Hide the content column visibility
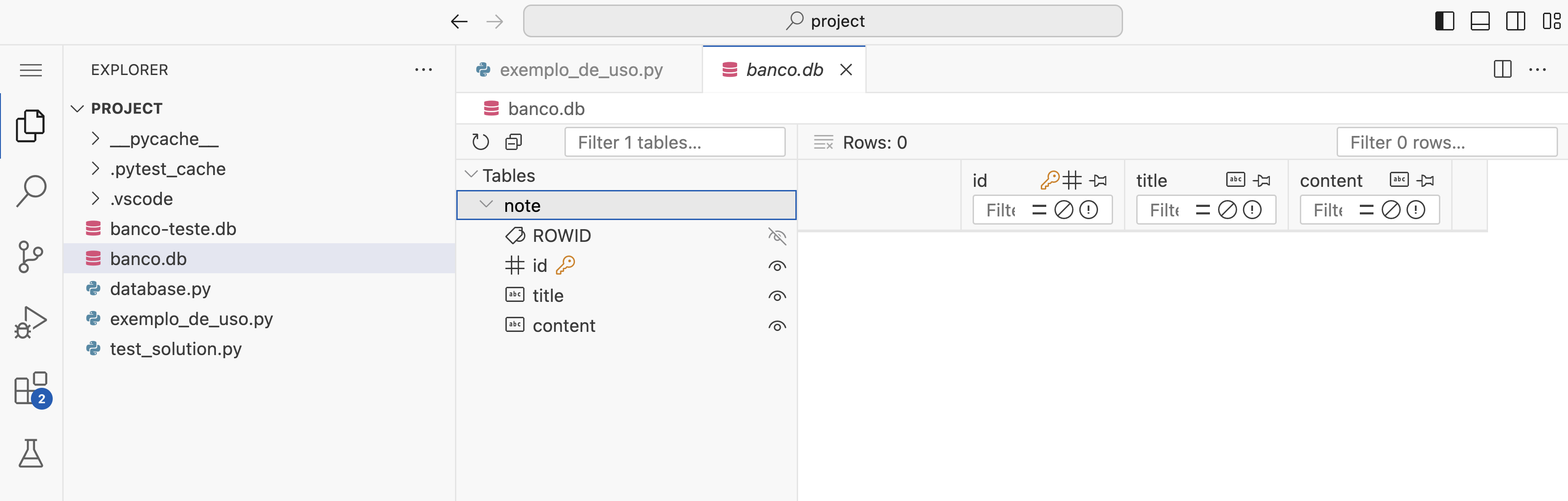Screen dimensions: 1568x501 (777, 326)
